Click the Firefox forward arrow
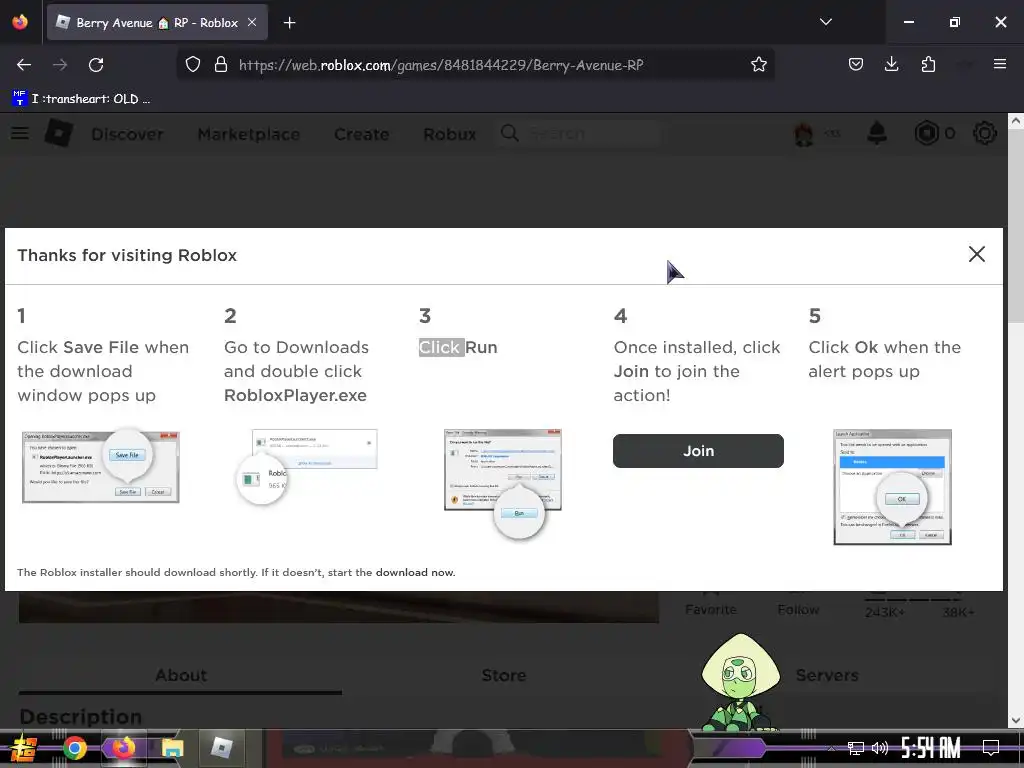 tap(60, 65)
